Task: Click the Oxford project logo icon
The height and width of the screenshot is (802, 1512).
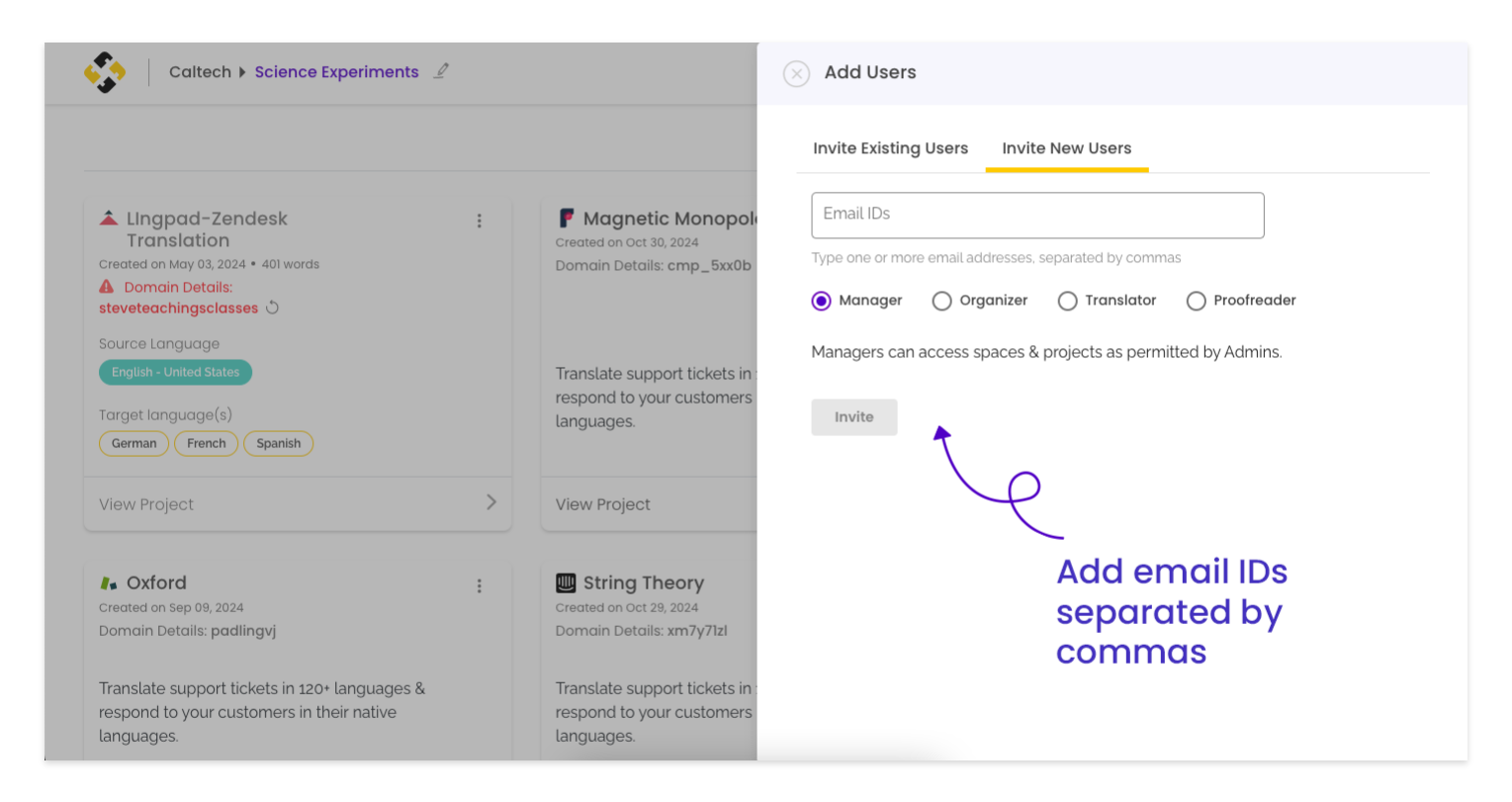Action: pos(109,583)
